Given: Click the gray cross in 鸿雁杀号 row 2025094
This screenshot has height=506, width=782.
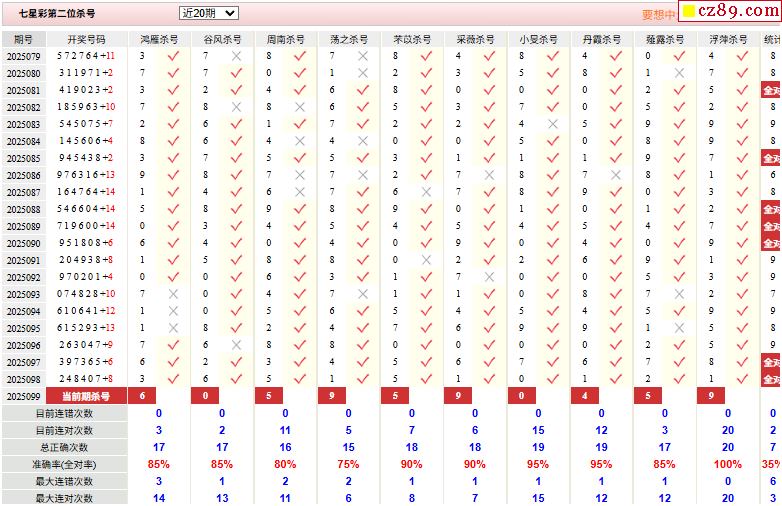Looking at the screenshot, I should (x=173, y=311).
